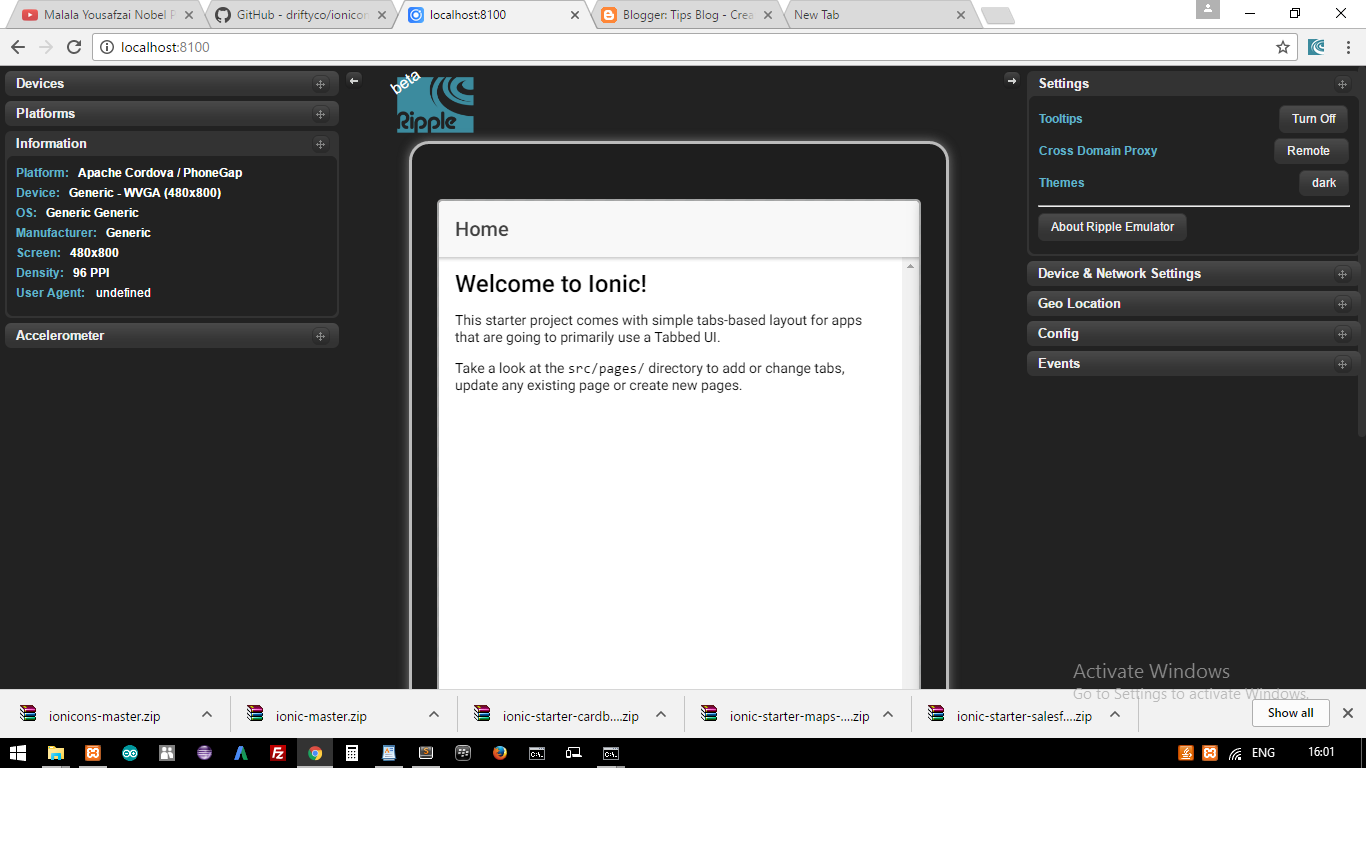Expand the Events panel

click(x=1194, y=364)
